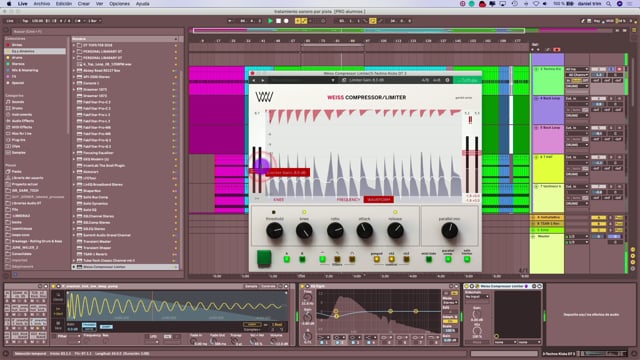This screenshot has width=640, height=360.
Task: Open macOS Spotlight search icon
Action: coord(609,4)
